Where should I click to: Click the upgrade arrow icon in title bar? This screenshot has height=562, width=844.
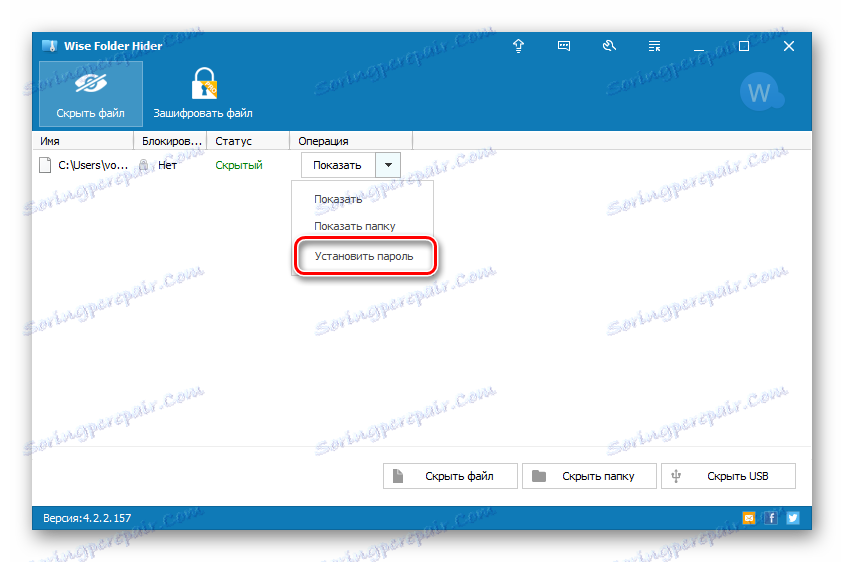click(x=518, y=46)
